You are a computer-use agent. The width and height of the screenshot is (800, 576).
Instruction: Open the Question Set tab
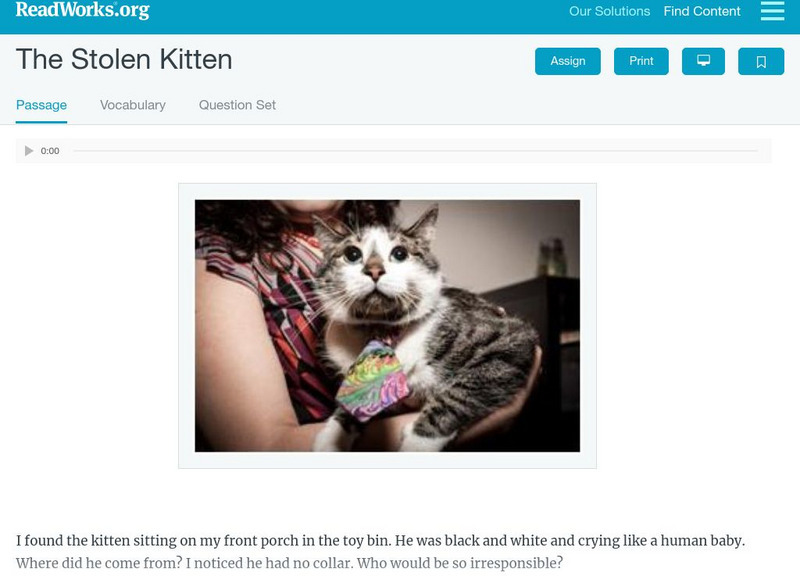tap(237, 105)
